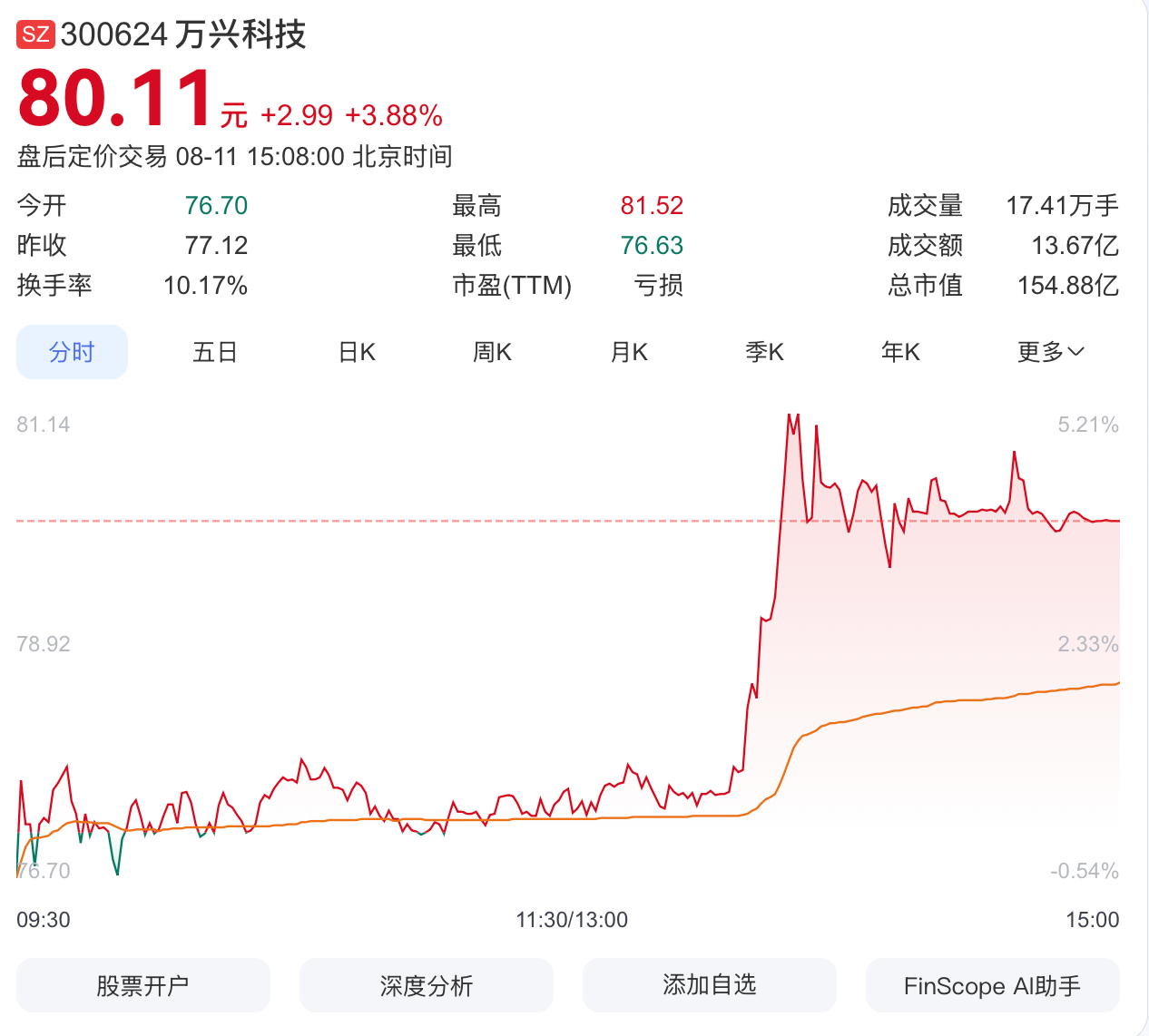
Task: Click the 添加自选 button
Action: 710,985
